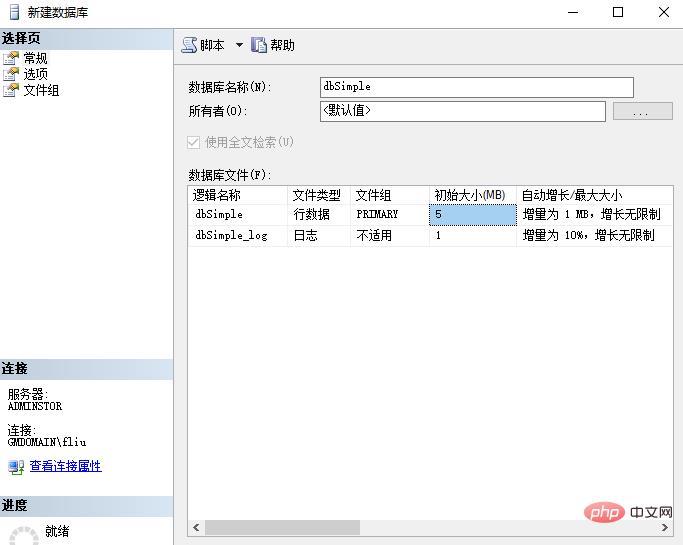Select the 文件组 page icon

11,90
